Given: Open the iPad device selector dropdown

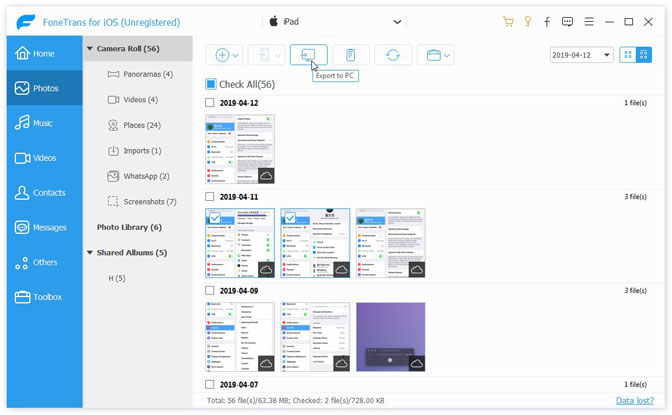Looking at the screenshot, I should tap(335, 21).
